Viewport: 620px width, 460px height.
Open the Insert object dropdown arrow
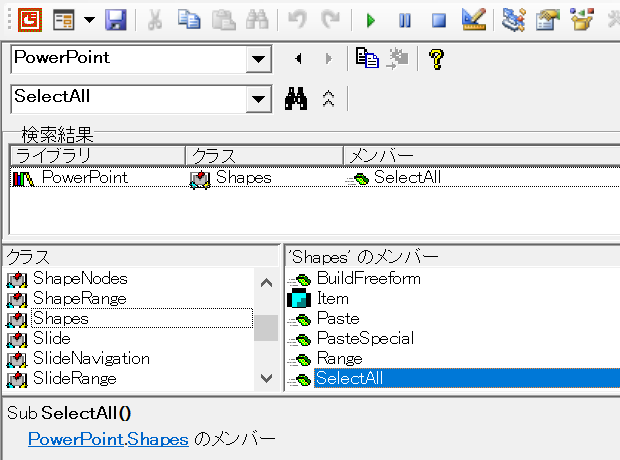(x=89, y=19)
